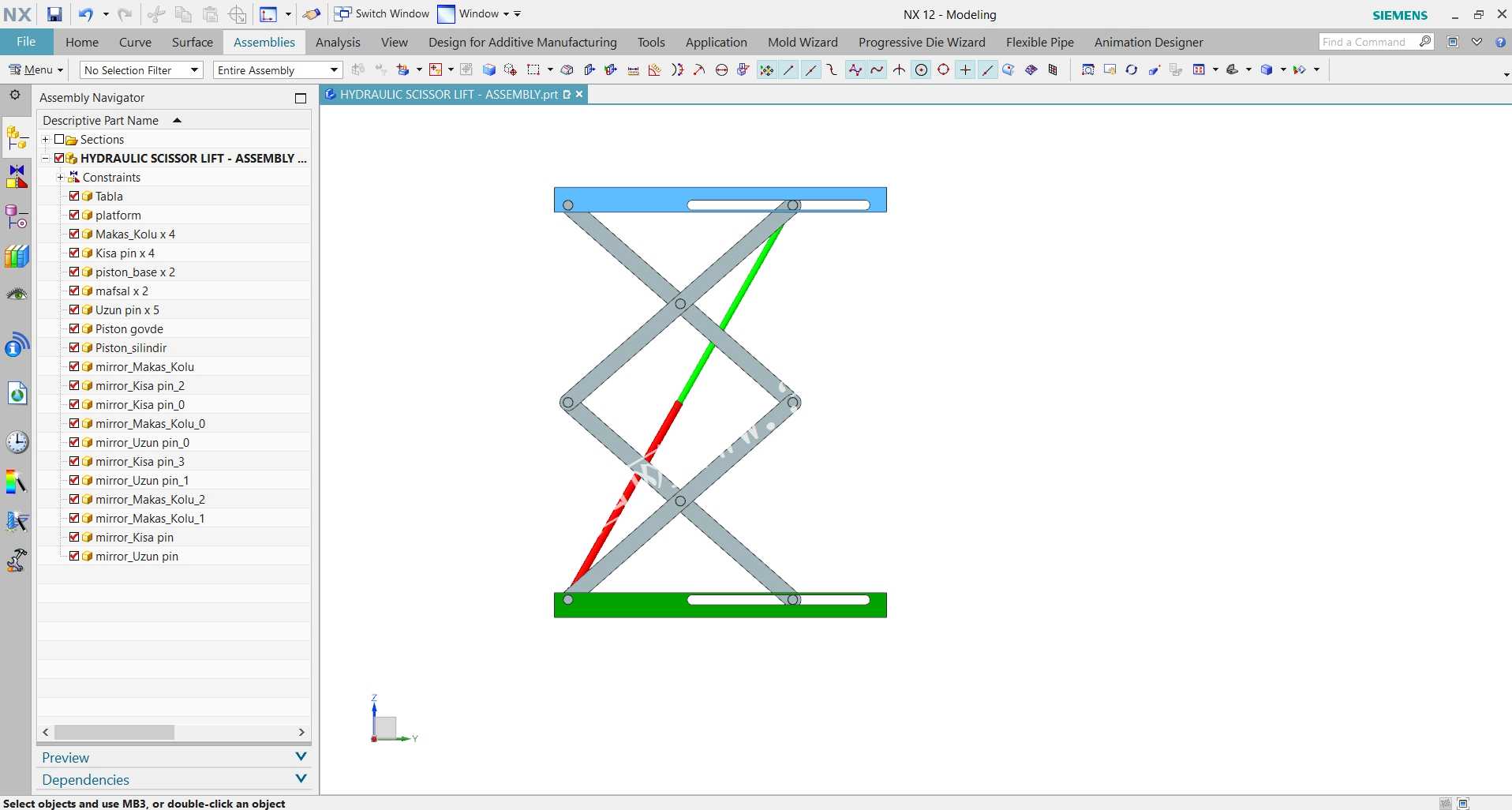This screenshot has height=810, width=1512.
Task: Click the Touch Mode hand icon
Action: tap(312, 14)
